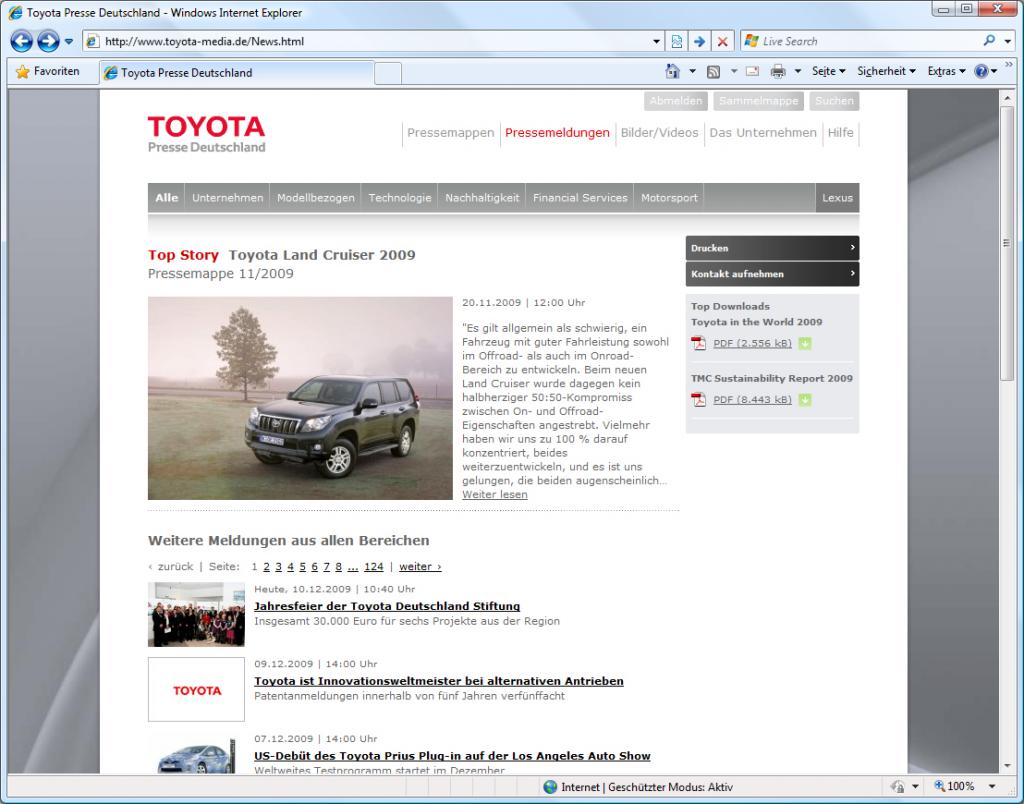The image size is (1024, 804).
Task: Select the Modellbezogen category tab
Action: [315, 198]
